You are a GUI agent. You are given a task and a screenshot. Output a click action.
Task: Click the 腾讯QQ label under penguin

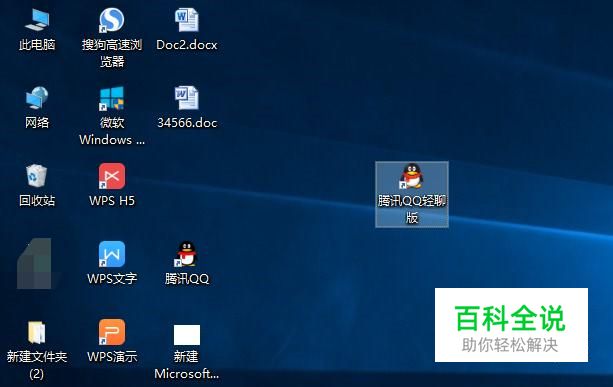tap(187, 279)
